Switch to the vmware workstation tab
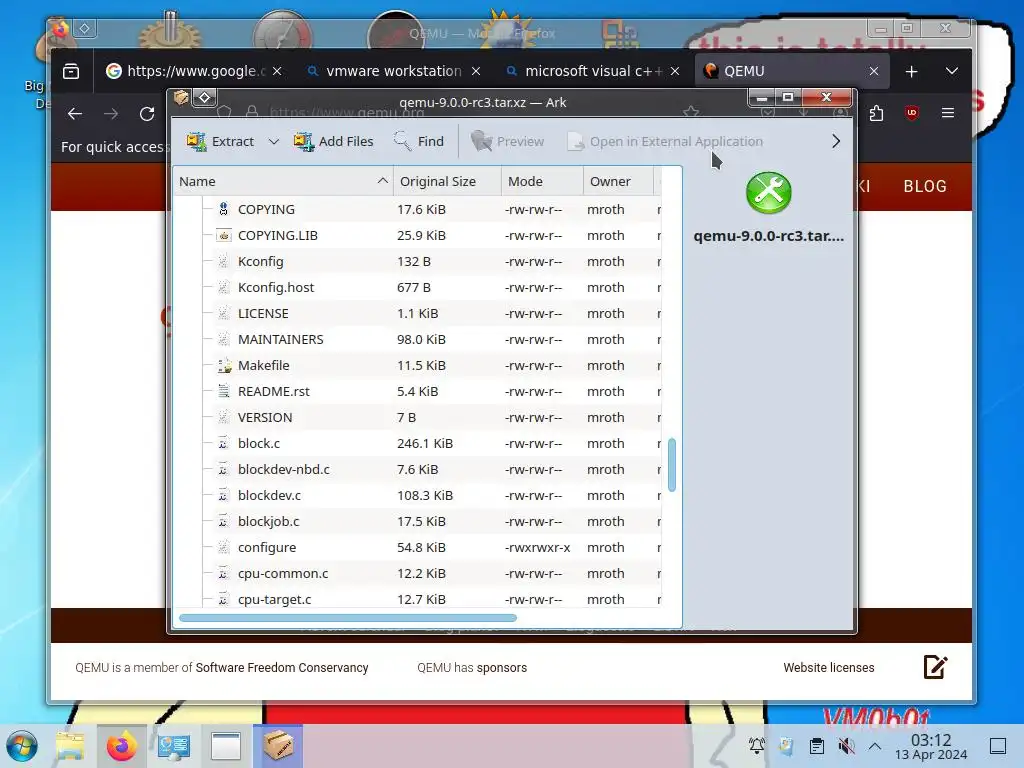The height and width of the screenshot is (768, 1024). point(394,71)
